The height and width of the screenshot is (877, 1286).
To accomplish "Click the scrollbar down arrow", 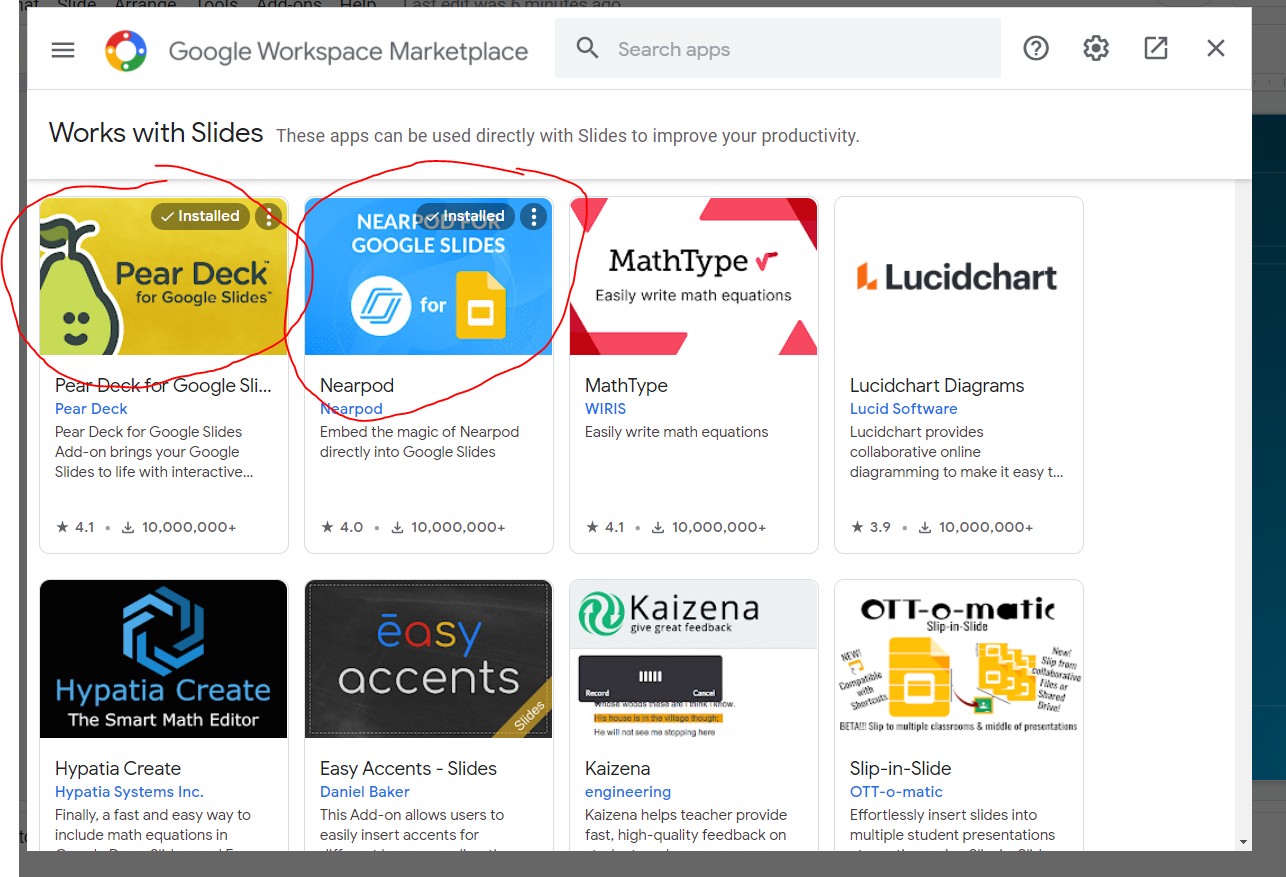I will pyautogui.click(x=1243, y=842).
